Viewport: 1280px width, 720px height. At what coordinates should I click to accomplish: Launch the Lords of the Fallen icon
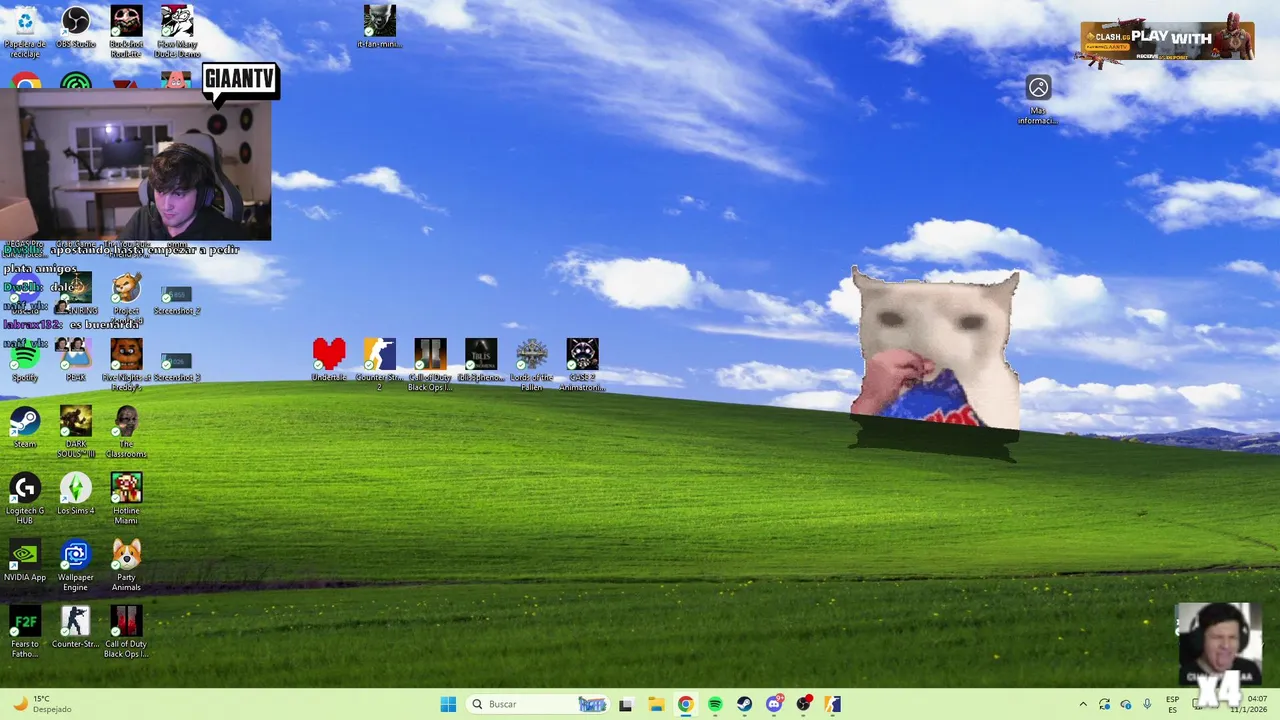tap(531, 365)
